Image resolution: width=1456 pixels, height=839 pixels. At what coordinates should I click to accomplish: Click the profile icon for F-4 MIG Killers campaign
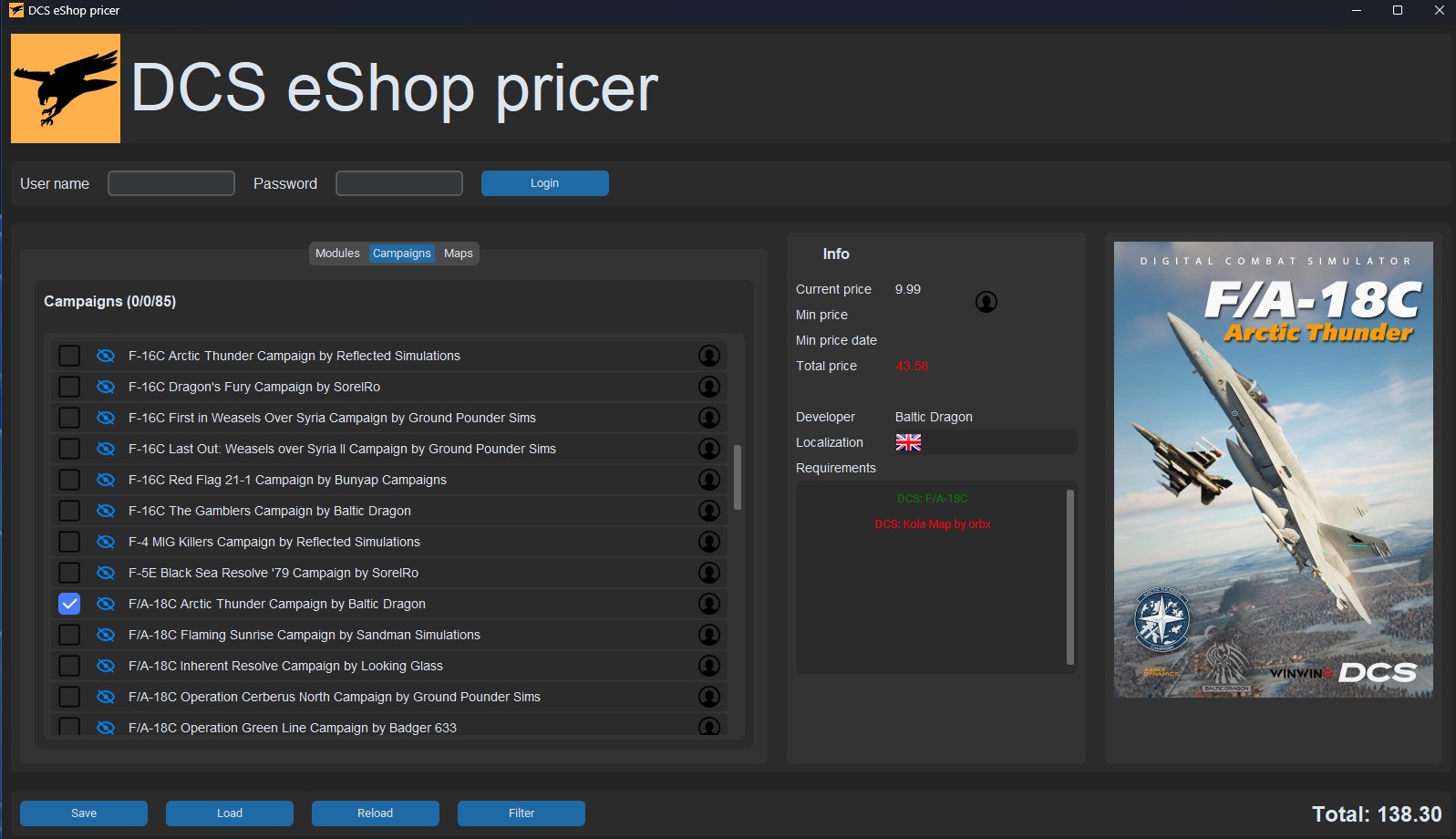(x=708, y=542)
